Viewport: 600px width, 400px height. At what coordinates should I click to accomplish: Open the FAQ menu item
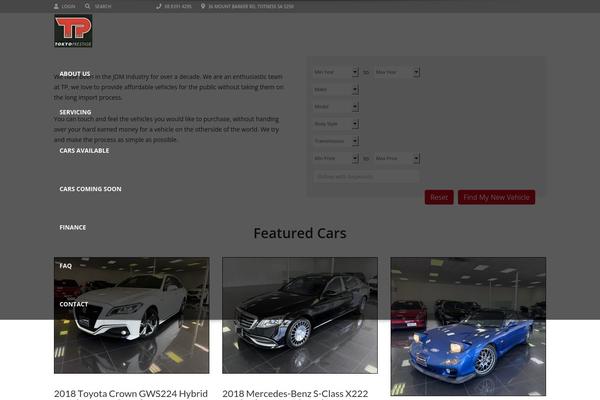pyautogui.click(x=65, y=266)
